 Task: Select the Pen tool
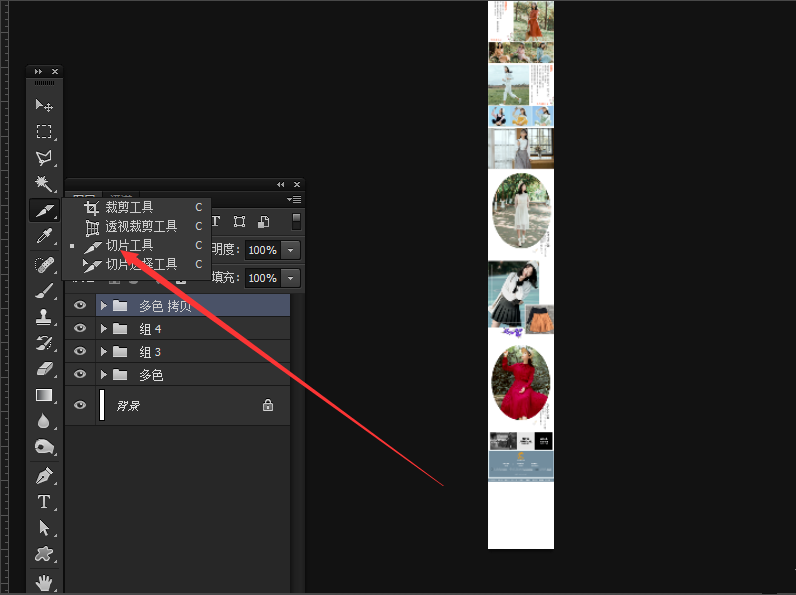coord(44,476)
